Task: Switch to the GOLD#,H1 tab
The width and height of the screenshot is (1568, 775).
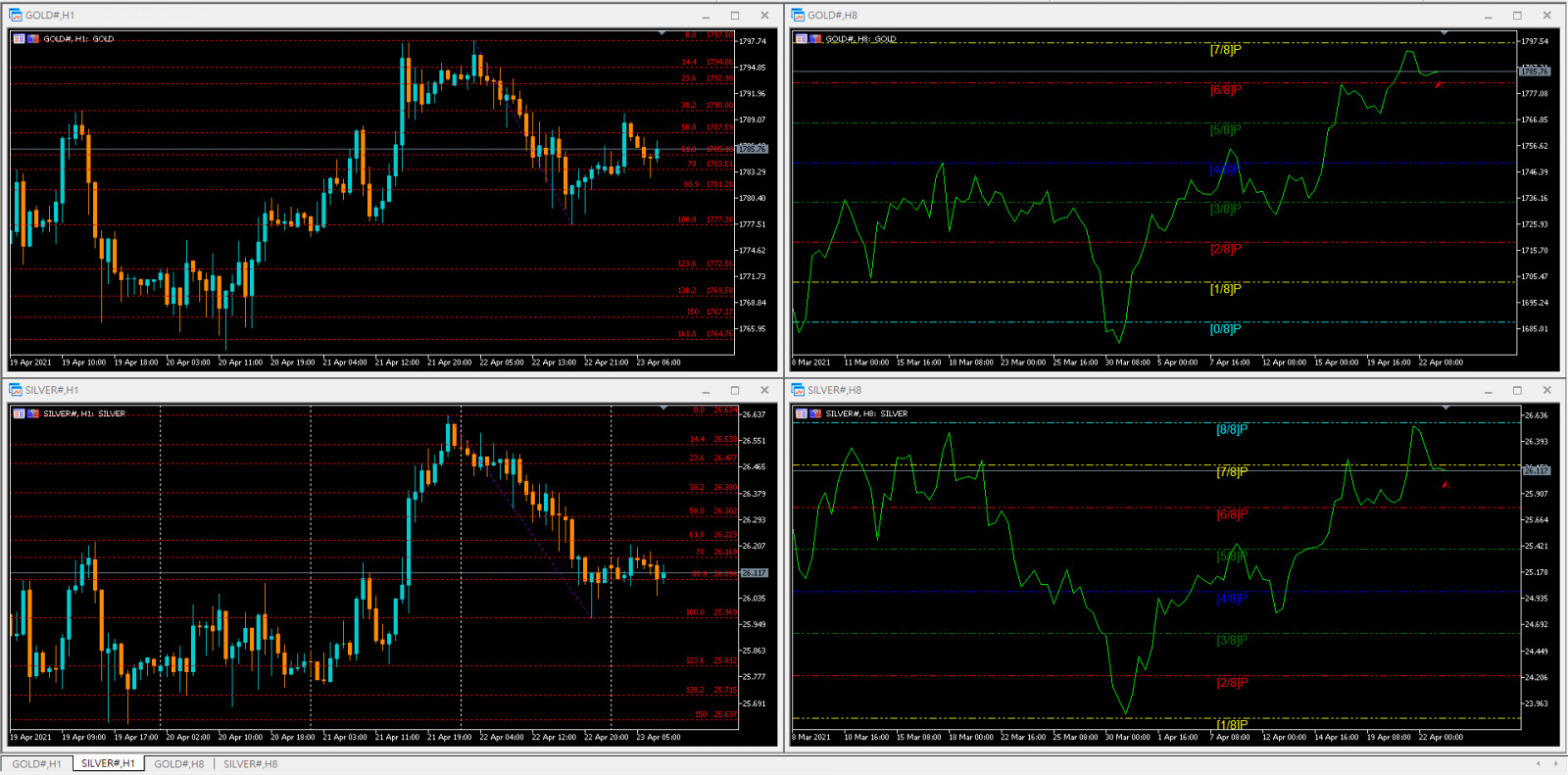Action: click(x=36, y=764)
